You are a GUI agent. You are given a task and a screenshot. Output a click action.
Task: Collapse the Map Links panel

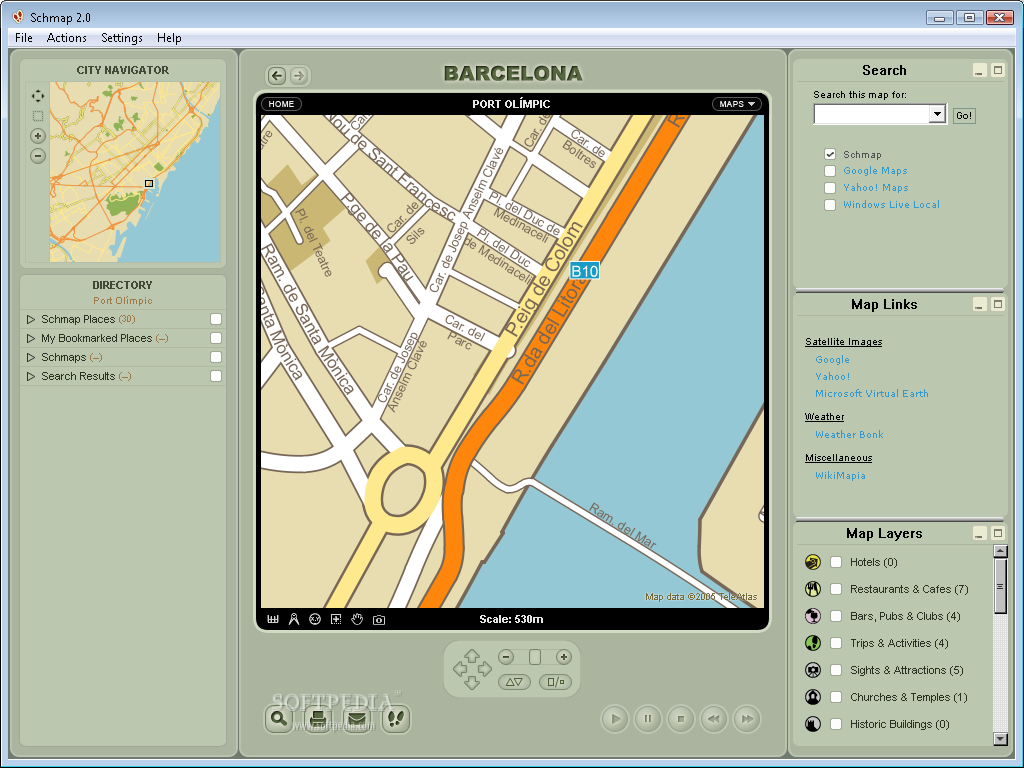pos(979,304)
